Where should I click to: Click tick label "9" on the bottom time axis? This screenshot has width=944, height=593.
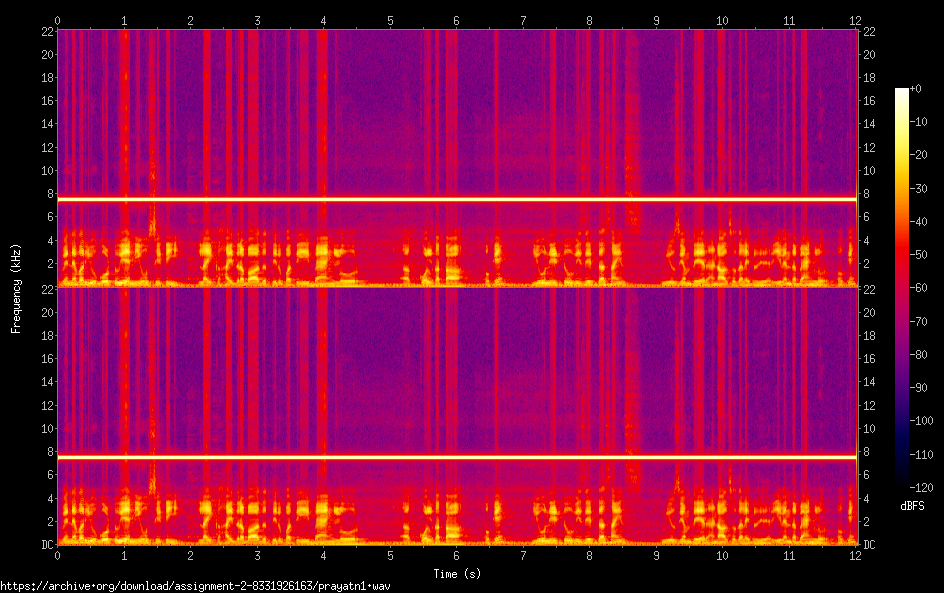pos(656,556)
